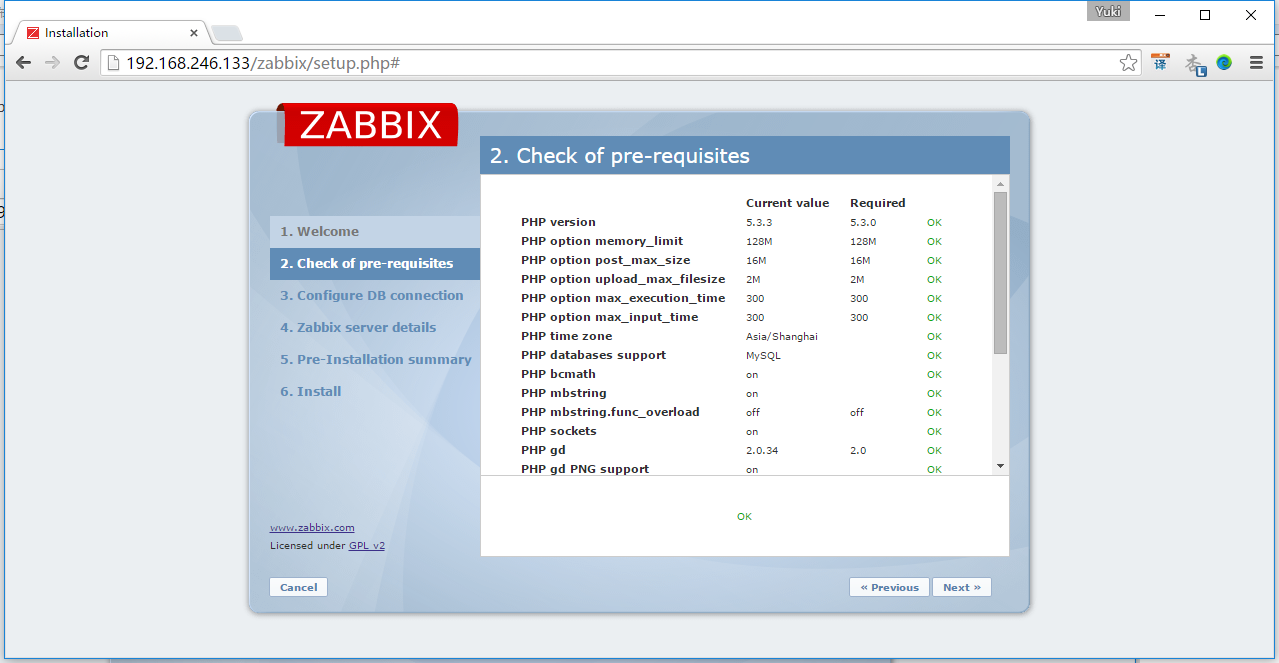1279x663 pixels.
Task: Click the 'PHP mbstring.func_overload' label
Action: pos(610,412)
